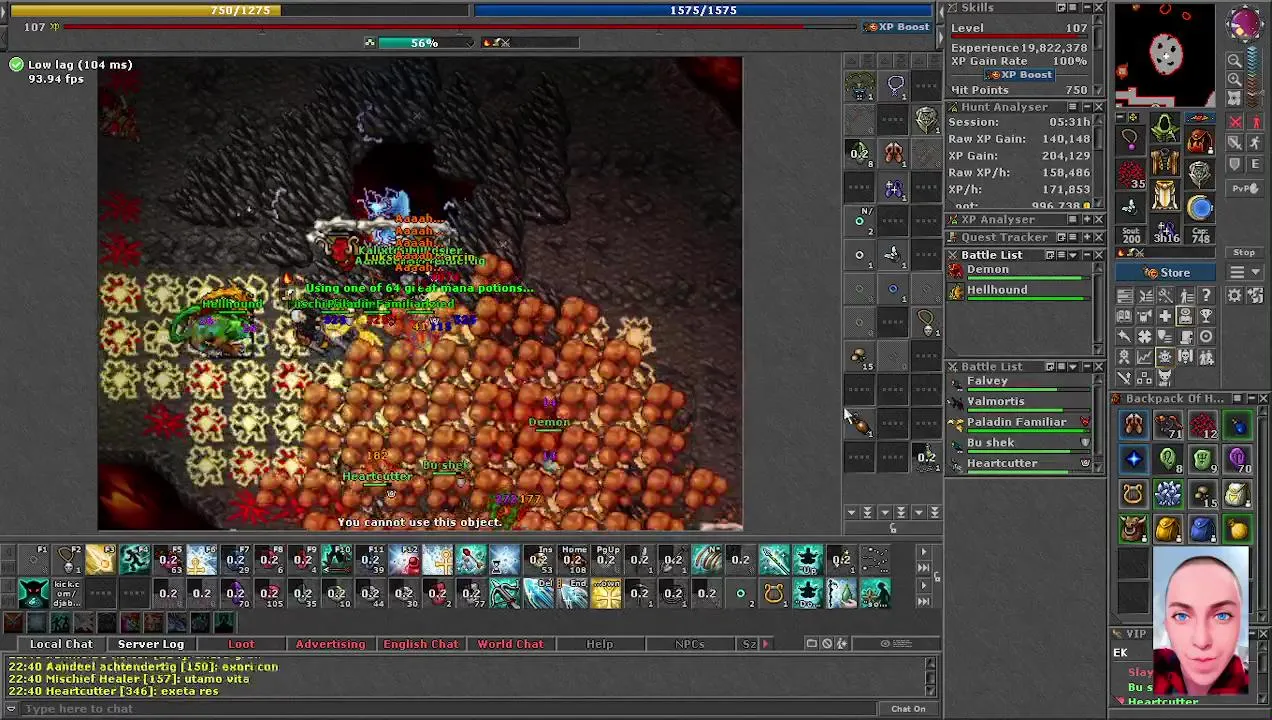Click the Stop button under the minimap
Image resolution: width=1272 pixels, height=720 pixels.
[x=1244, y=252]
